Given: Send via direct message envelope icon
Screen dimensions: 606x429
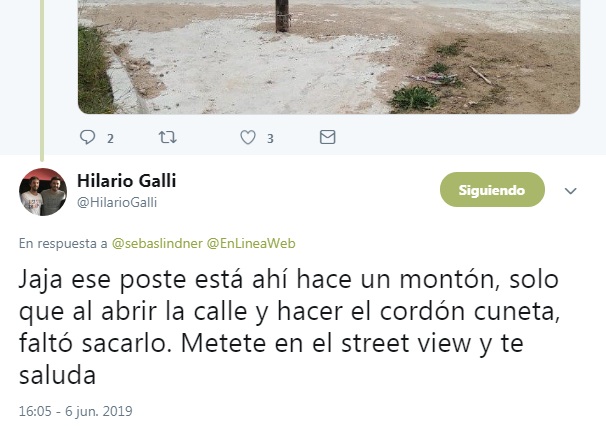Looking at the screenshot, I should (327, 137).
